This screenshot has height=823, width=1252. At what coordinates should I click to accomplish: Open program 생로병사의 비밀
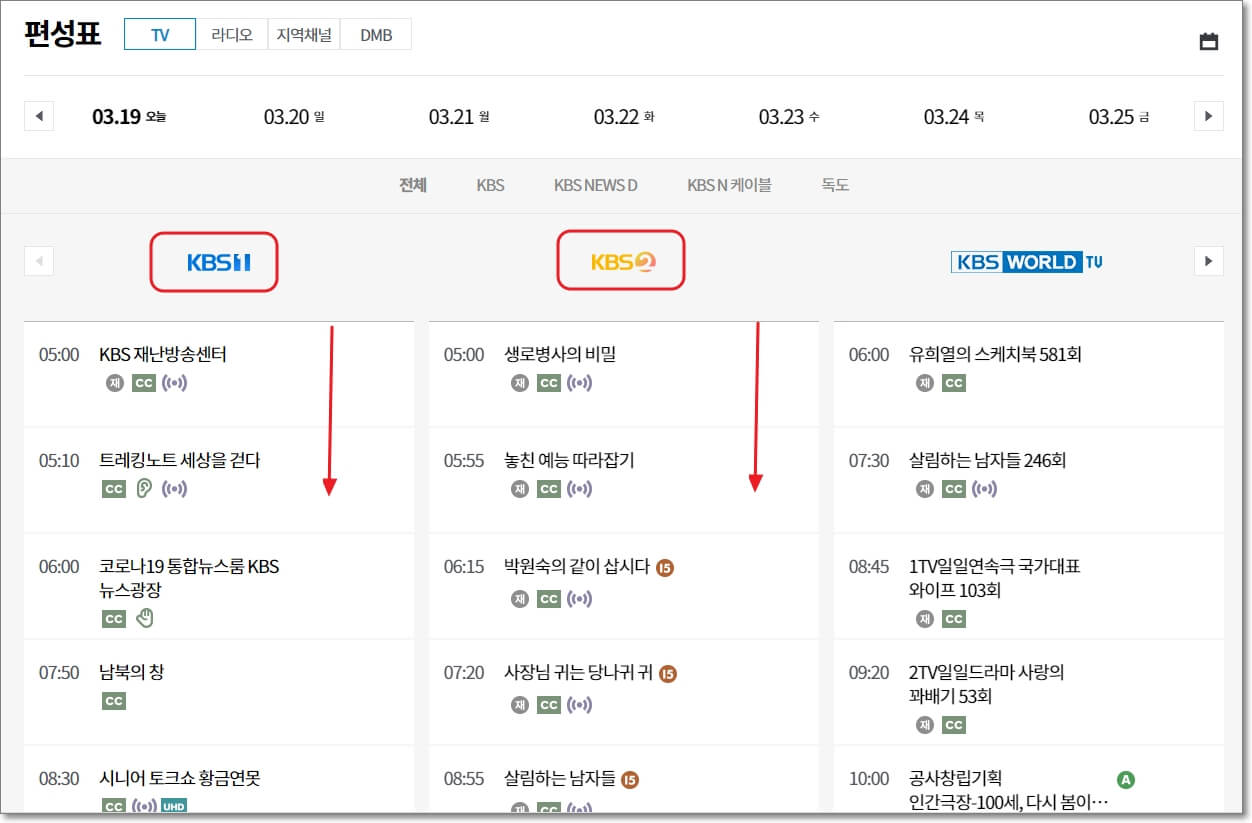[560, 354]
